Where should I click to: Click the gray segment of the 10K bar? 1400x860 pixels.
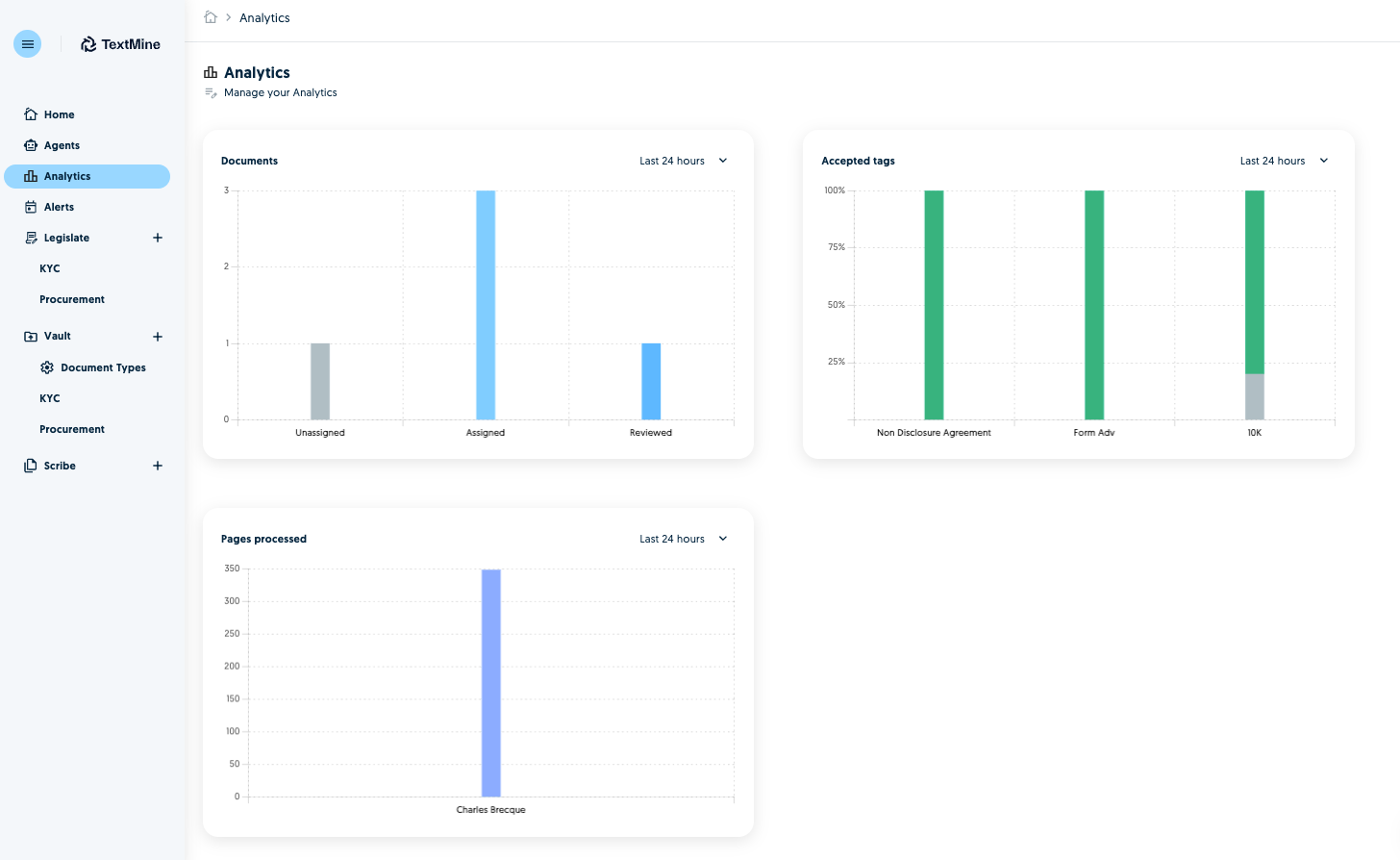click(1255, 396)
